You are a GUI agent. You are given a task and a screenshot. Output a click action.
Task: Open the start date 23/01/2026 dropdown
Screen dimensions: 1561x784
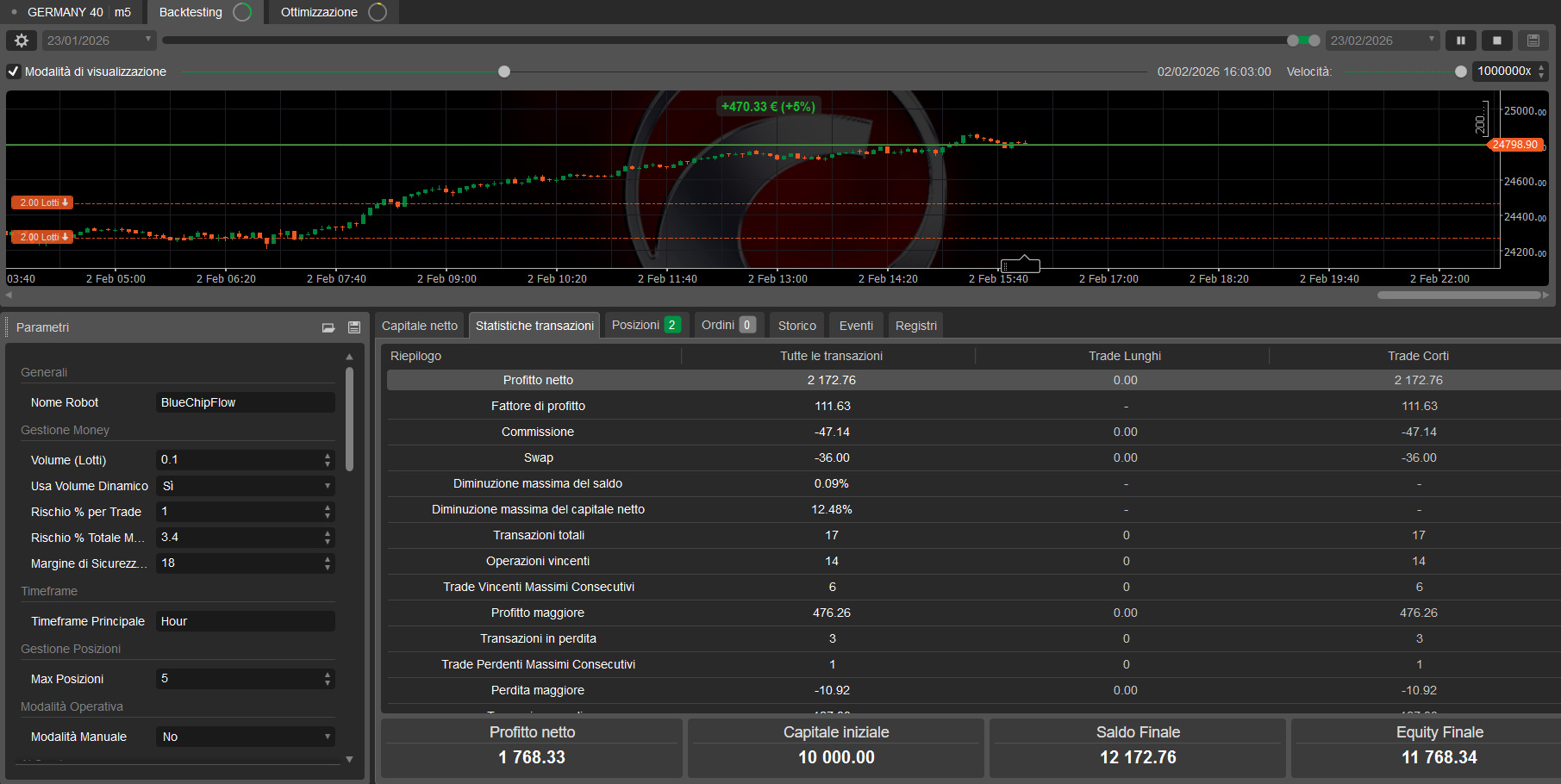click(x=147, y=40)
